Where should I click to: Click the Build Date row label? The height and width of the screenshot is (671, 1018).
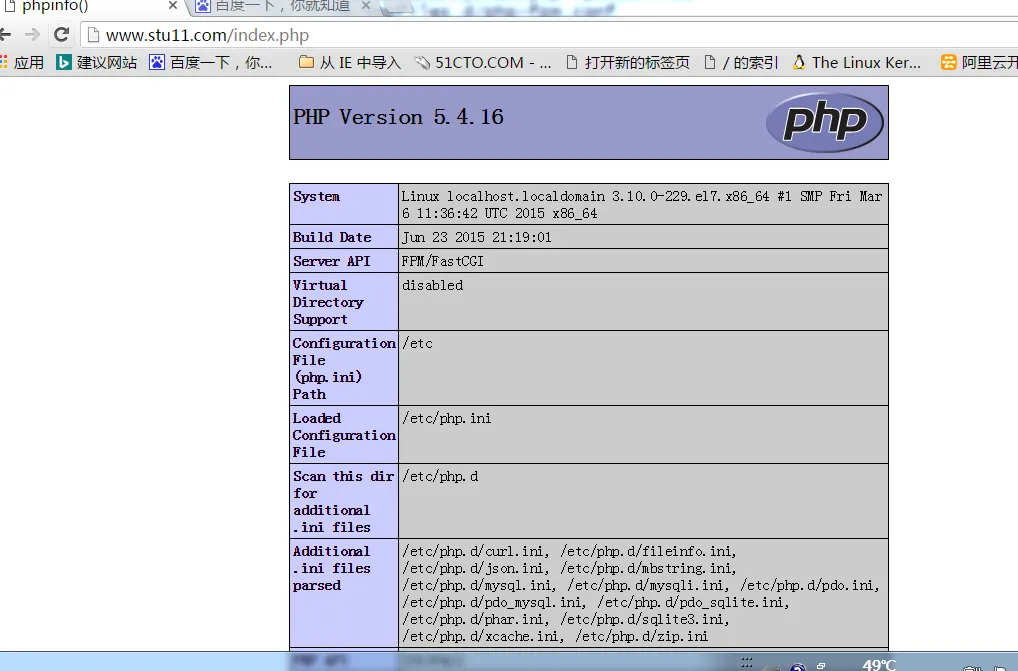tap(332, 237)
